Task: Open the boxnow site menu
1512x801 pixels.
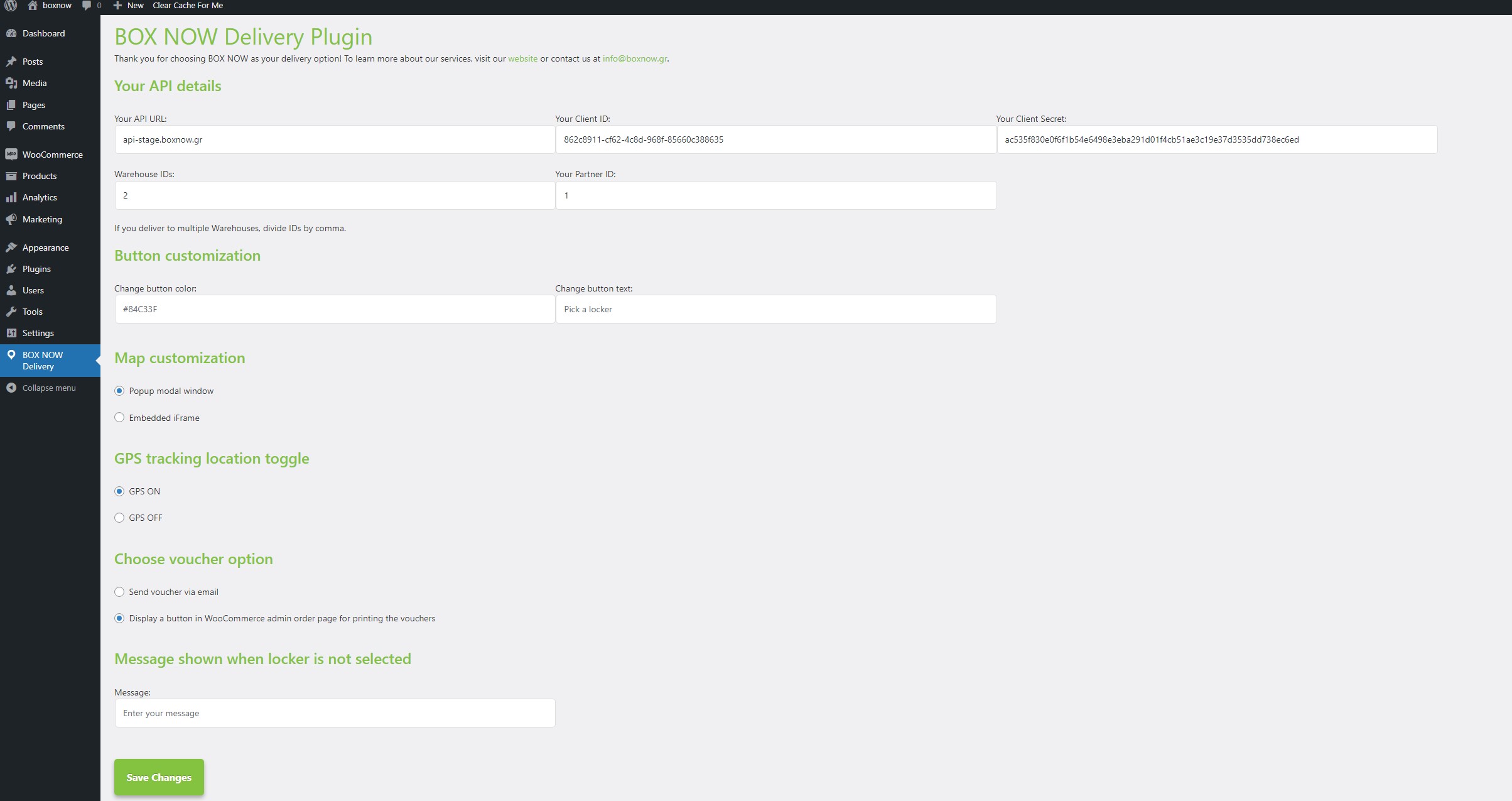Action: point(50,6)
